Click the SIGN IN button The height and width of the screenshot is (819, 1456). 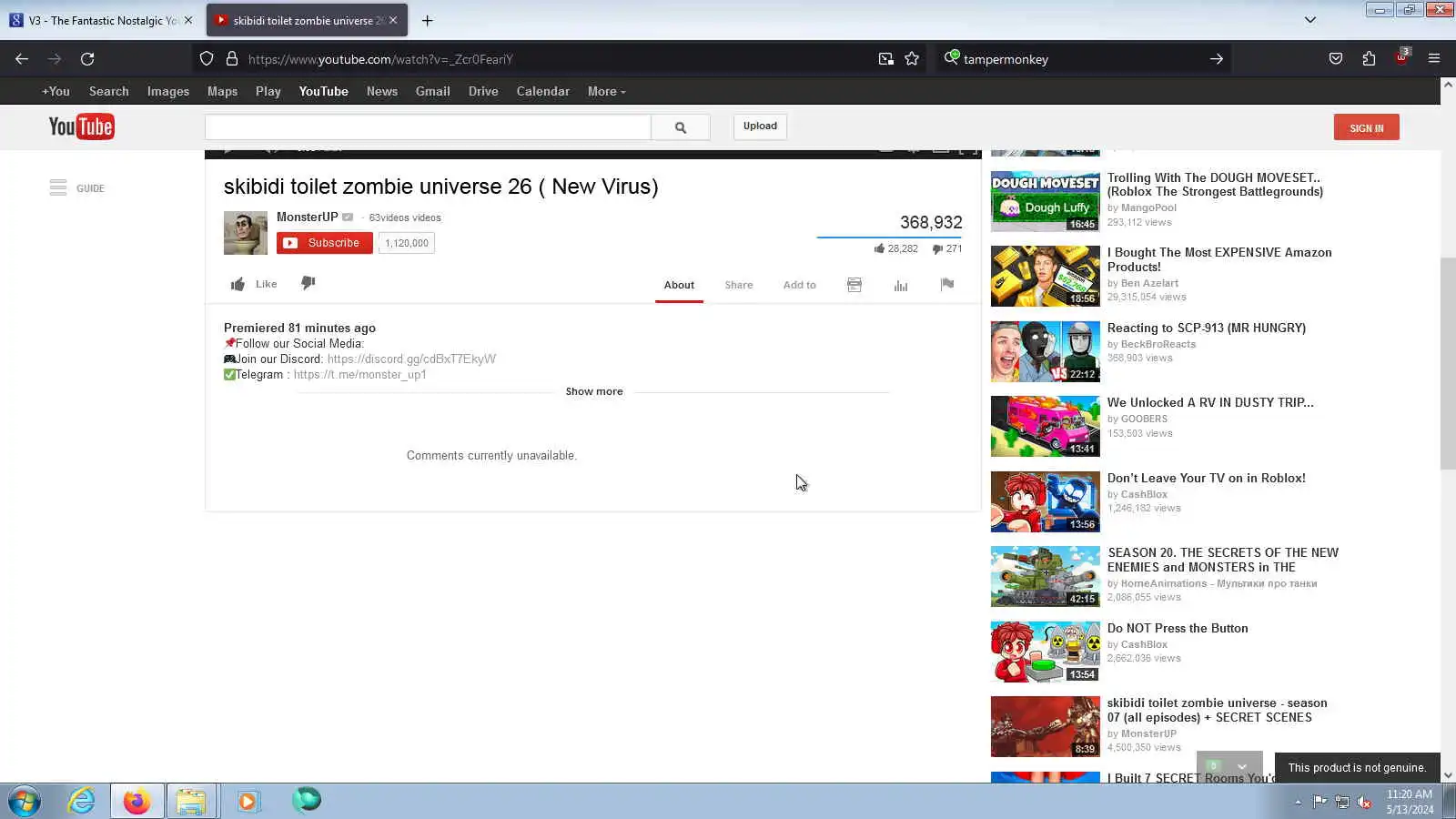1367,127
